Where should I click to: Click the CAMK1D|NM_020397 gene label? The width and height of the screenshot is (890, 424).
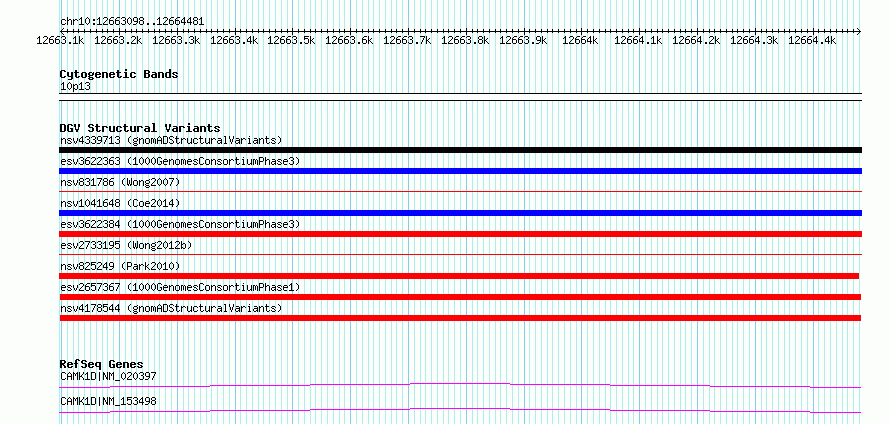(x=108, y=376)
